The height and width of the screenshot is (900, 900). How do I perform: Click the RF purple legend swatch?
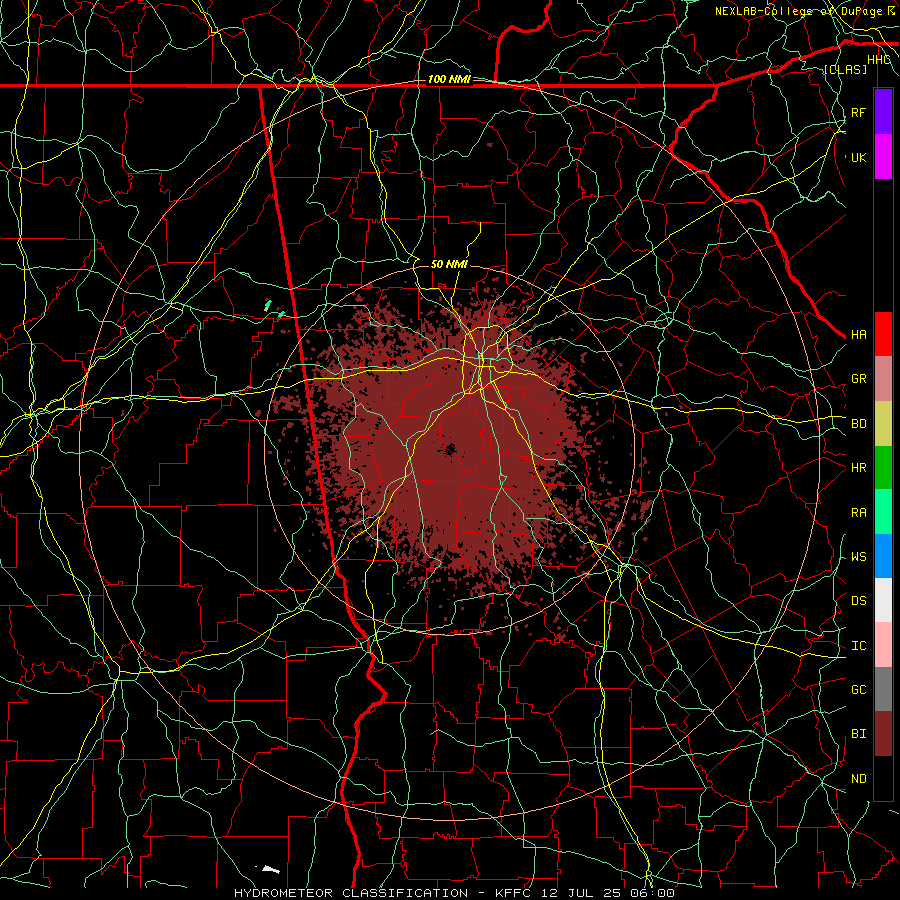tap(883, 112)
